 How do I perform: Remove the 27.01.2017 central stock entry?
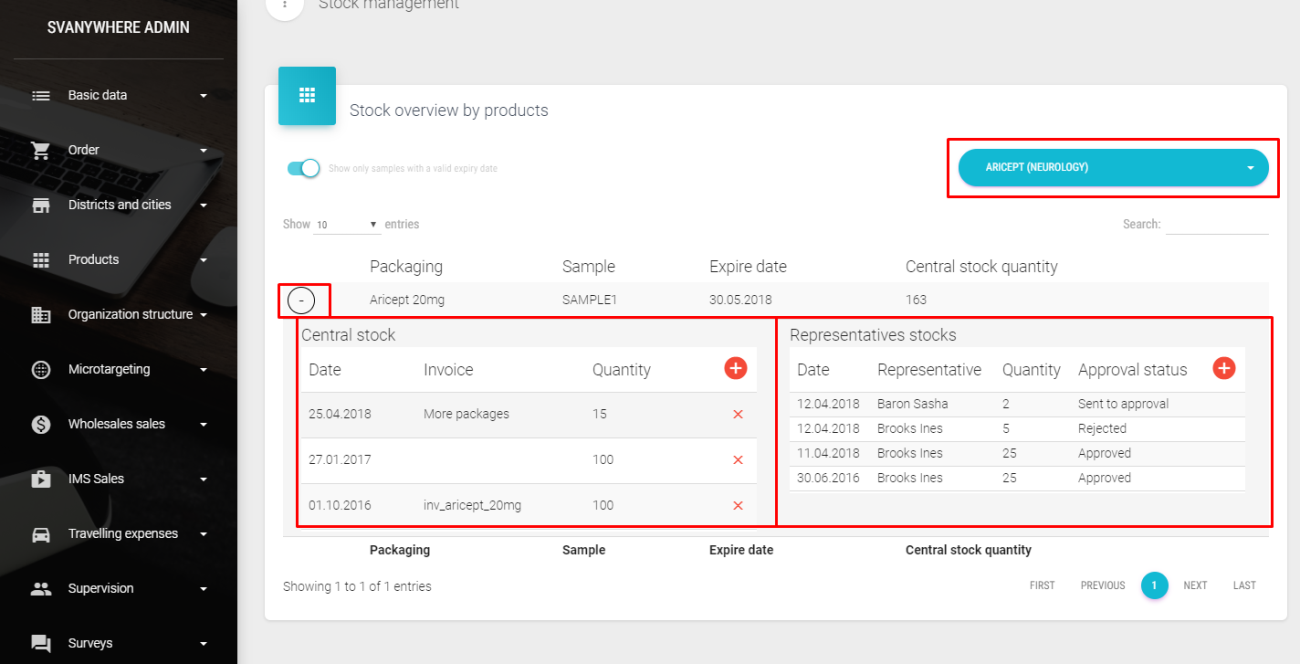738,460
